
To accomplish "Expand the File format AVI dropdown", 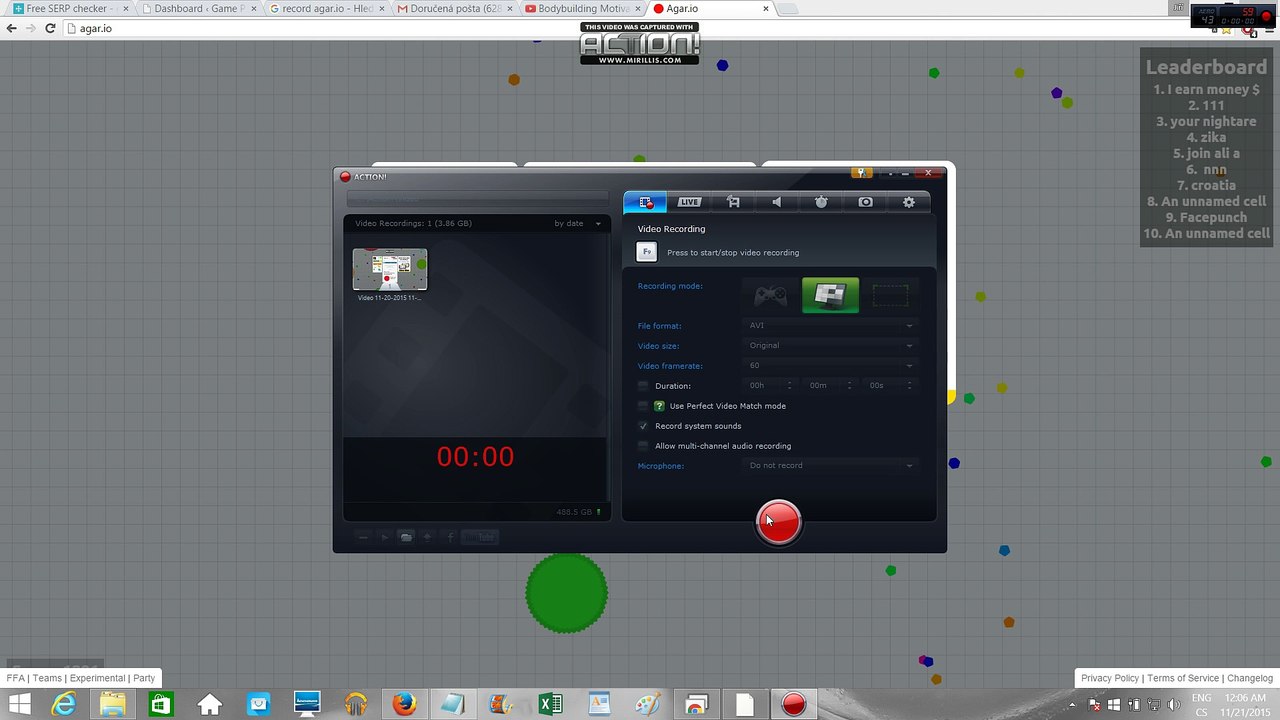I will pyautogui.click(x=830, y=325).
